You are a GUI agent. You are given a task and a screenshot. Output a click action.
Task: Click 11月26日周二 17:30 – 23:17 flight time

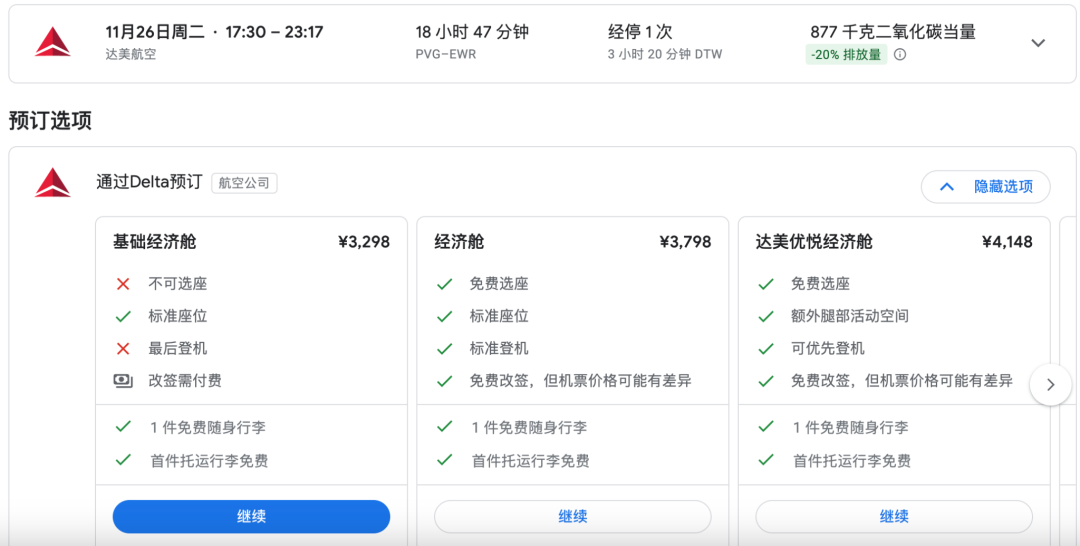[214, 32]
